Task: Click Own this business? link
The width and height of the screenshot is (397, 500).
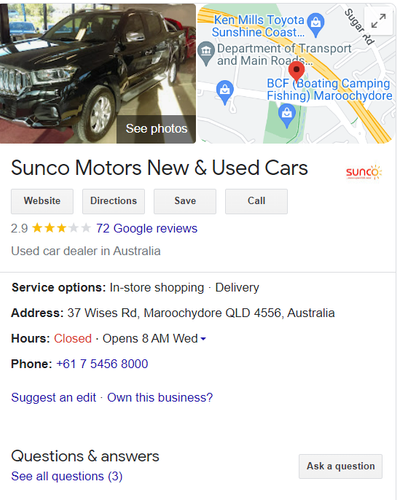Action: (x=160, y=397)
